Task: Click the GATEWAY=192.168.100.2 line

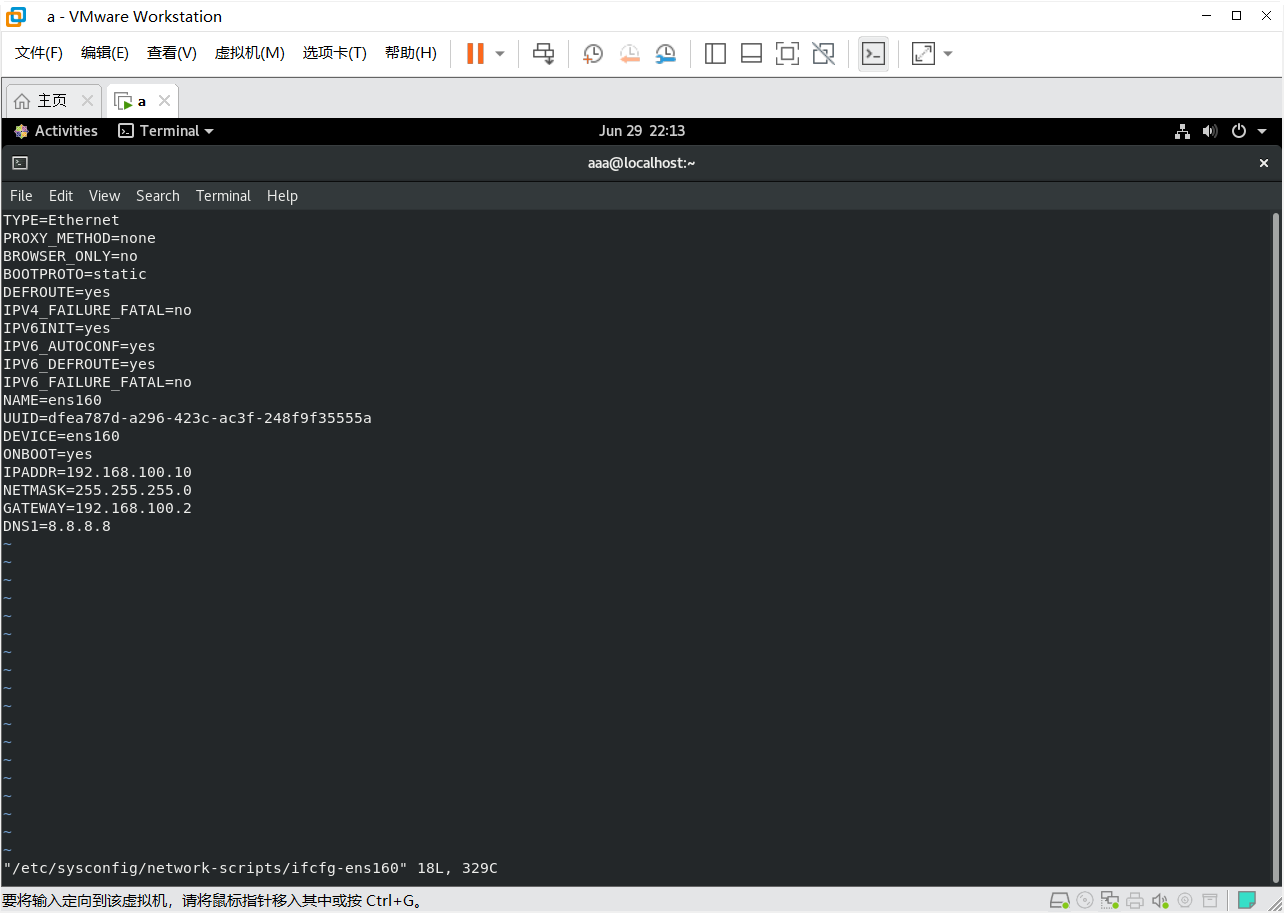Action: 97,508
